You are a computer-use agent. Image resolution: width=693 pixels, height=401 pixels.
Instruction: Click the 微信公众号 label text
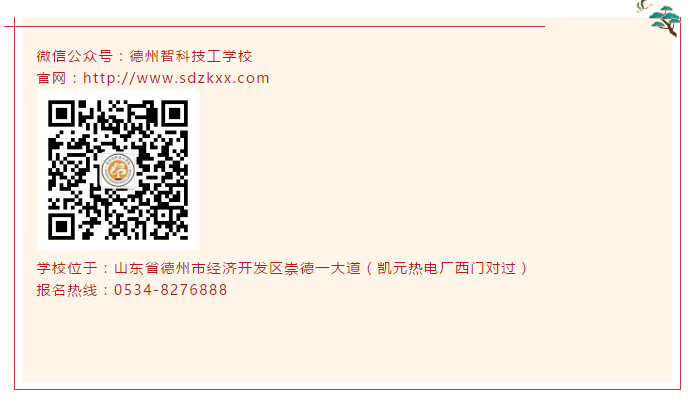click(x=75, y=56)
